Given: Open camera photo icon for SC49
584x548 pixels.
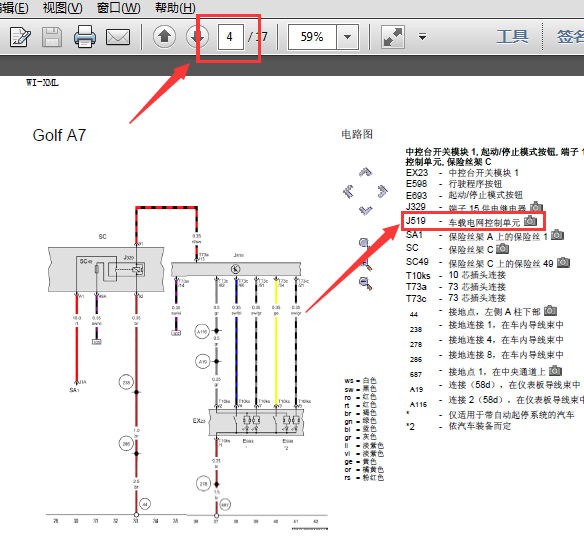Looking at the screenshot, I should (x=564, y=262).
